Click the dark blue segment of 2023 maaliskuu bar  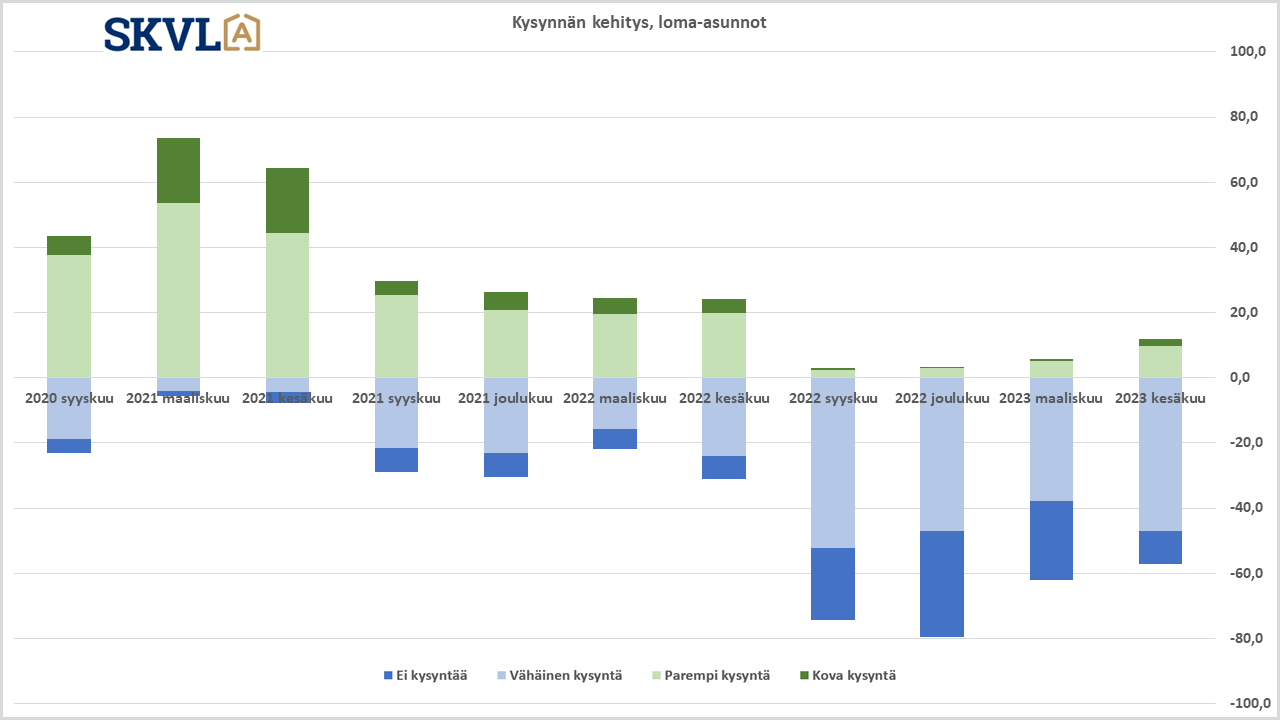click(x=1051, y=540)
